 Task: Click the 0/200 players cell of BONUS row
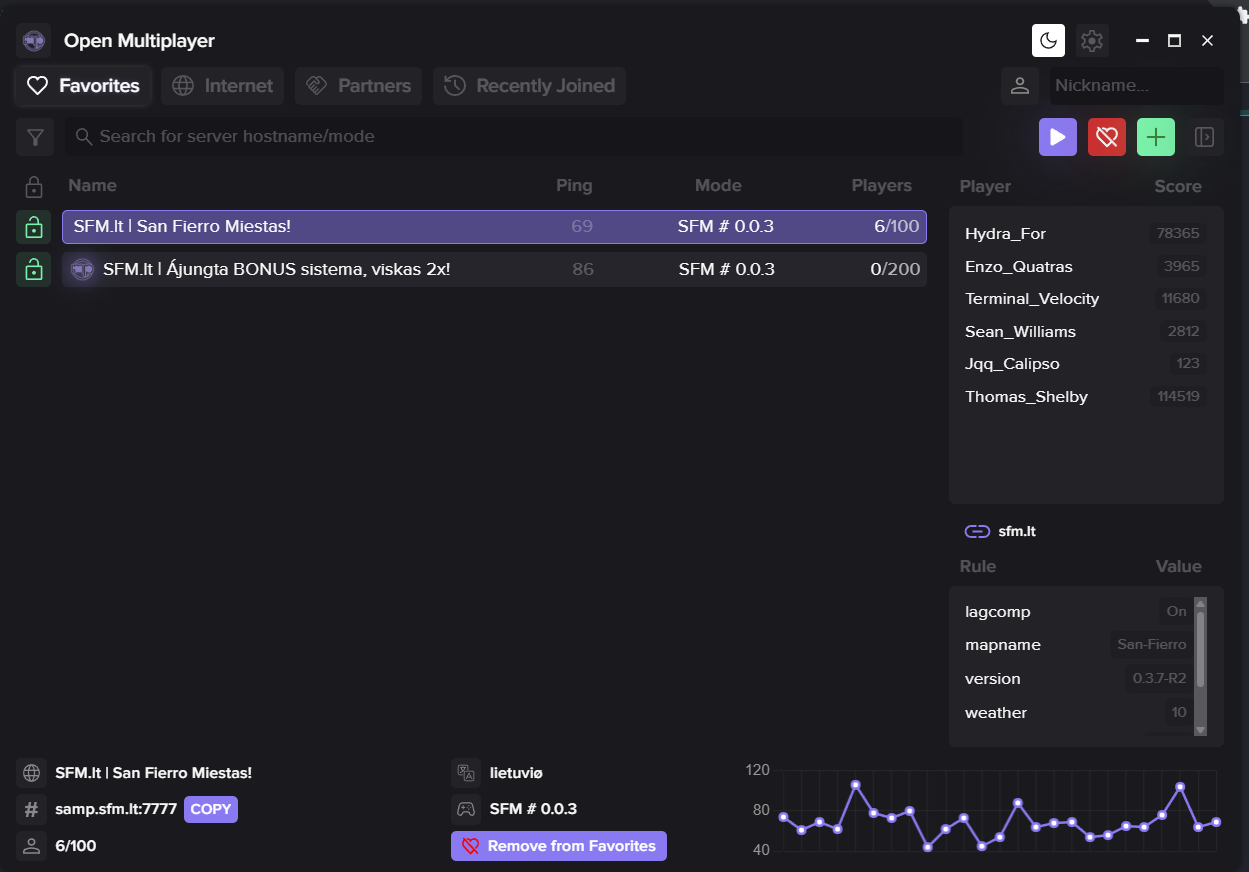895,269
